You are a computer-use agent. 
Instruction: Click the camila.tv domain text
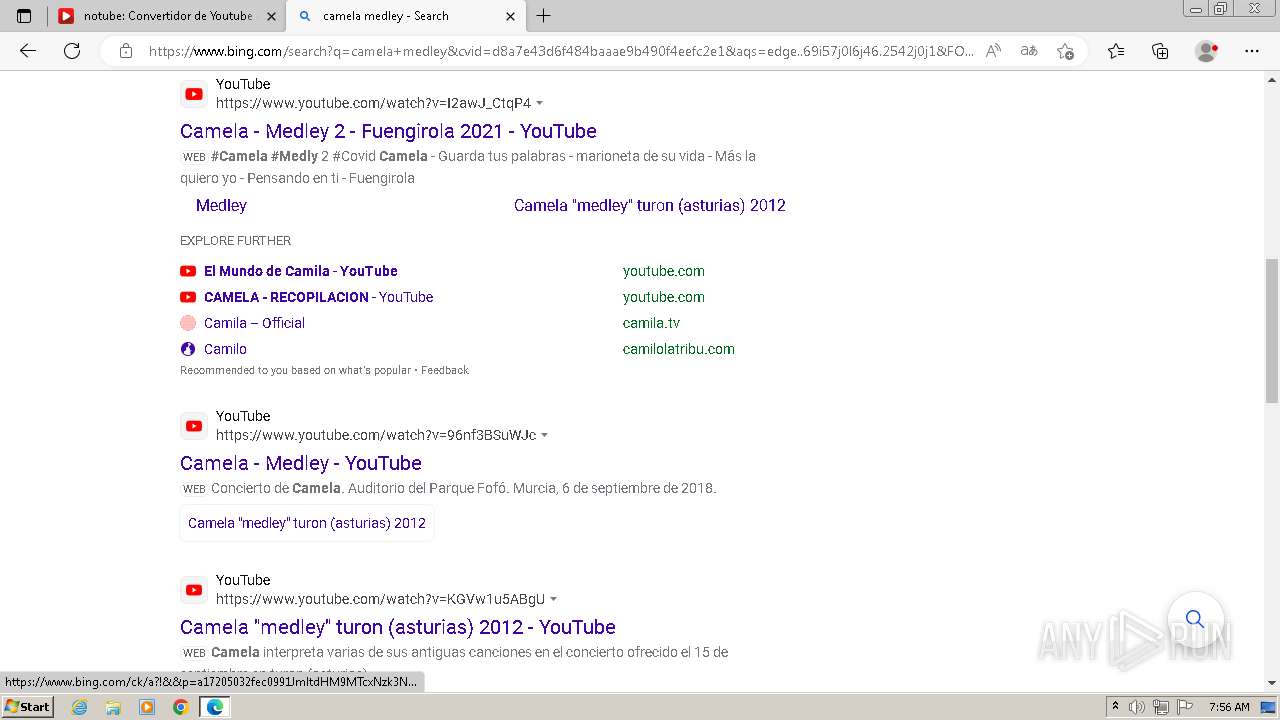pyautogui.click(x=651, y=323)
